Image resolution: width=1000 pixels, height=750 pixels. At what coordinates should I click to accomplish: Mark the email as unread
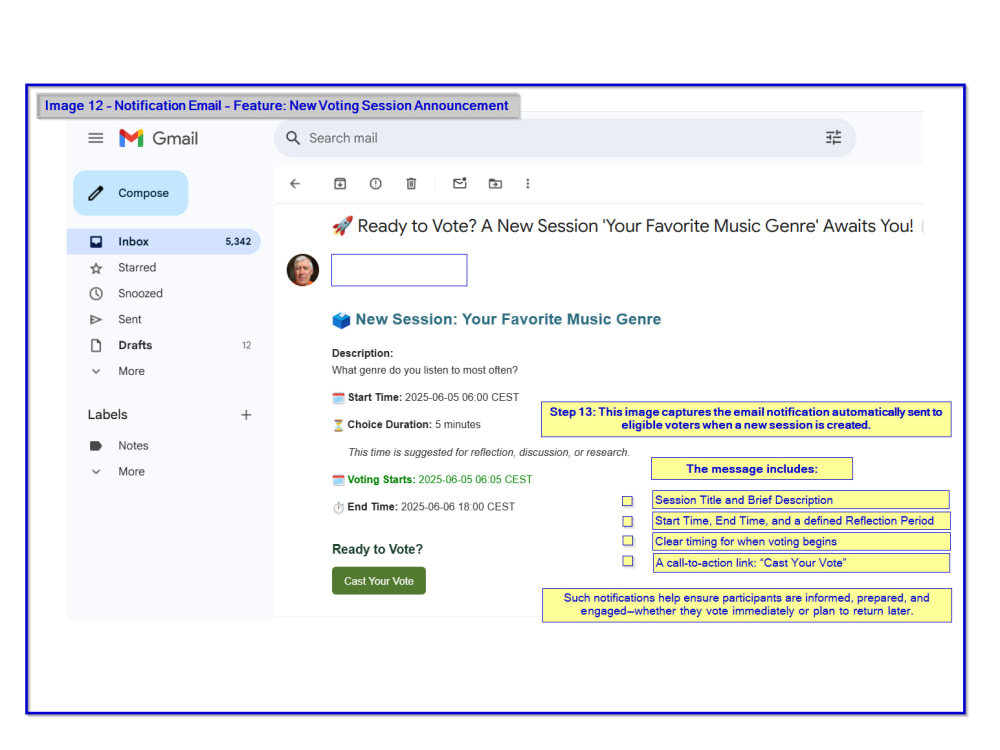point(460,183)
